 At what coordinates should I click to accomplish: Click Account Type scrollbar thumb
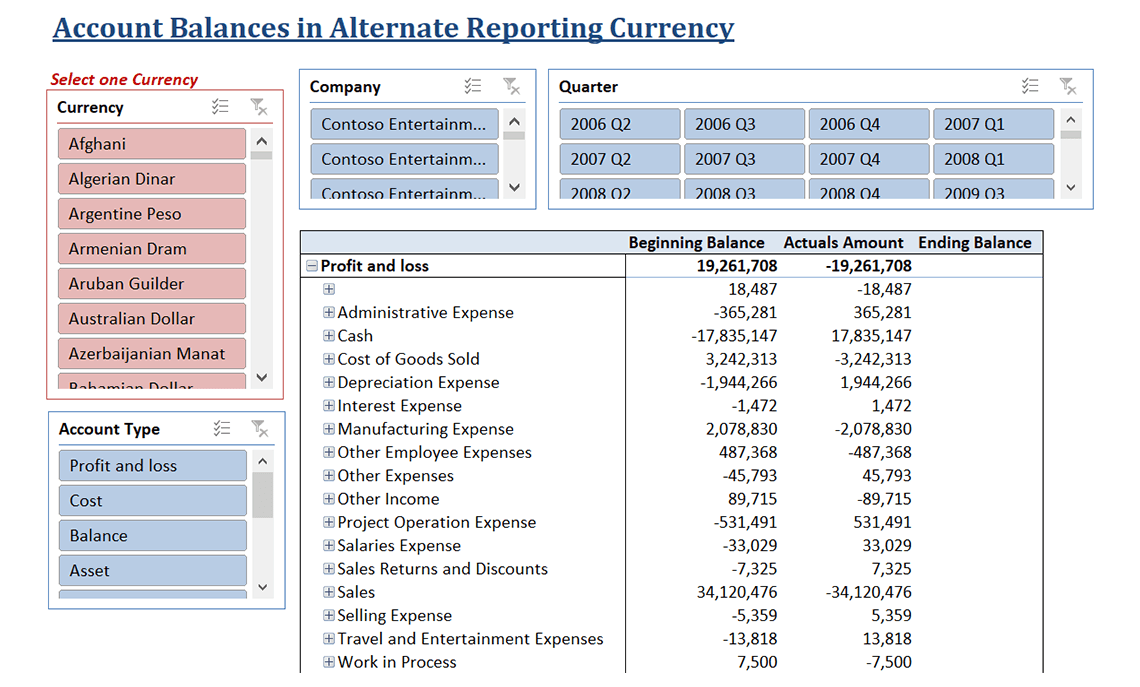tap(262, 495)
